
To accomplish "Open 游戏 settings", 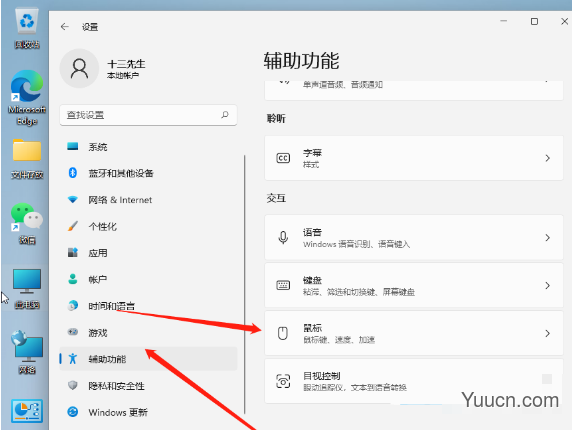I will [148, 332].
